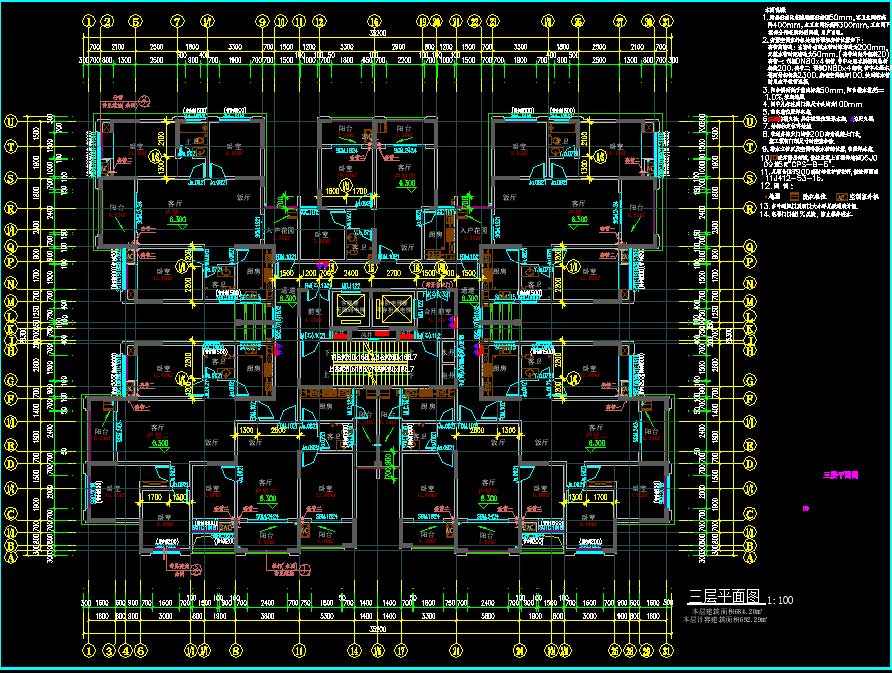This screenshot has width=892, height=673.
Task: Pick bottom axis bubble 8
Action: 236,650
